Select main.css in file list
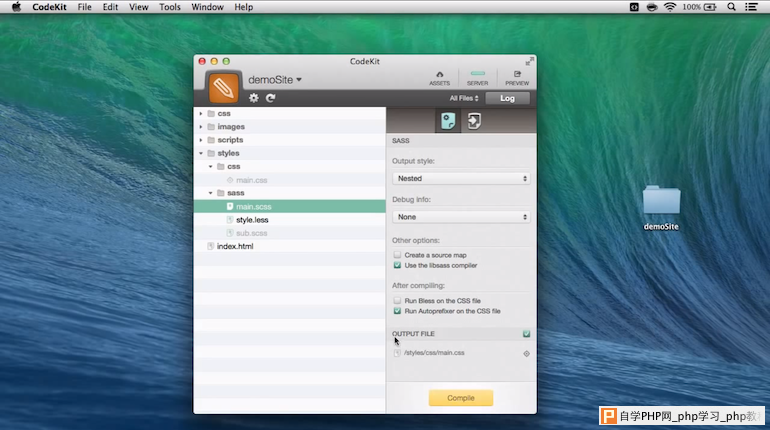The image size is (770, 430). [290, 180]
